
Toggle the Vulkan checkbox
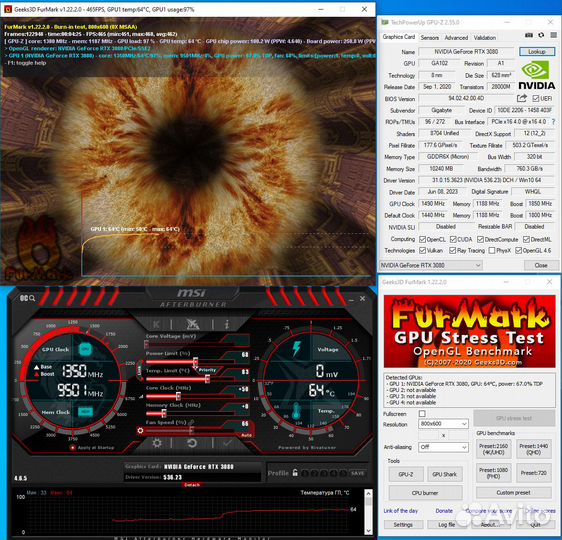[x=423, y=250]
